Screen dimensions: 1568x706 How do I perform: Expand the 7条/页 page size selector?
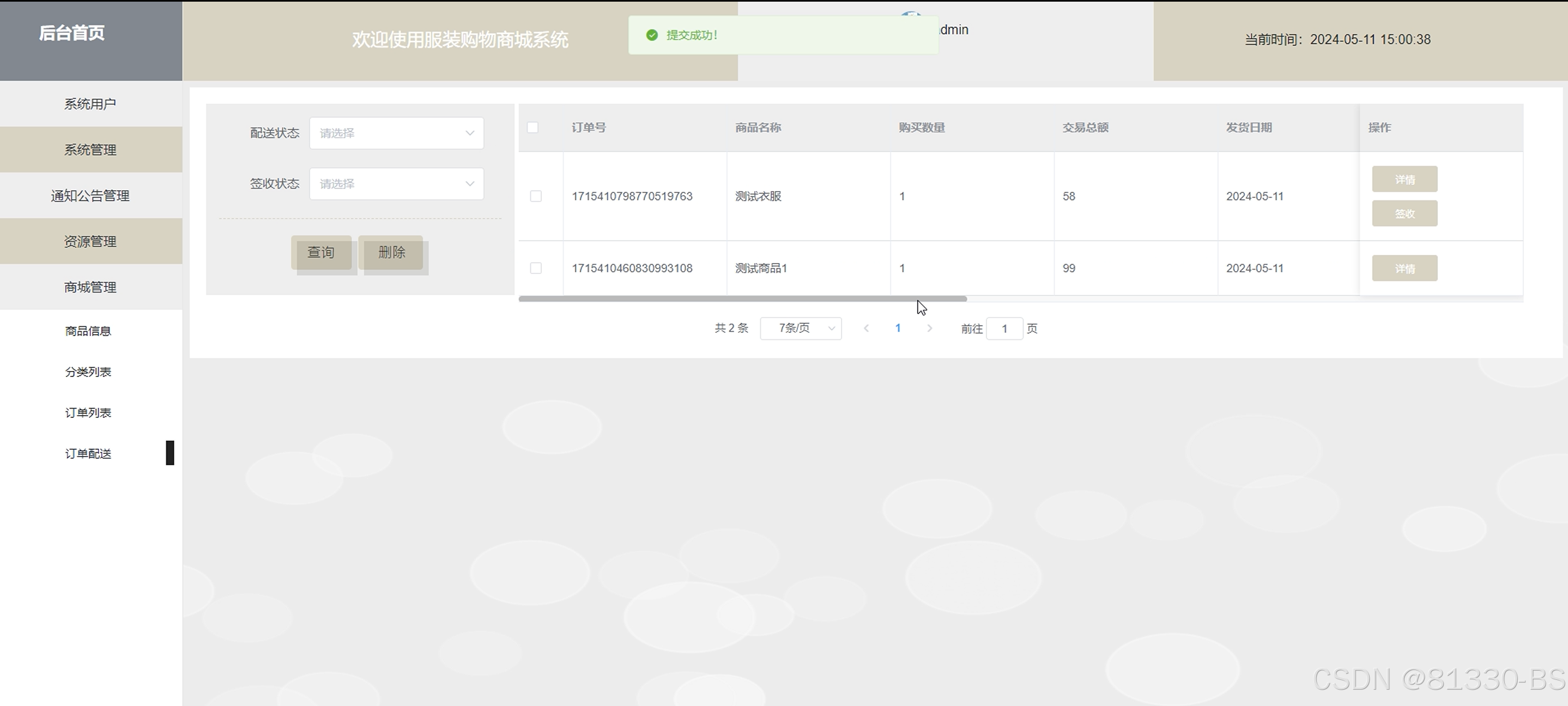801,328
